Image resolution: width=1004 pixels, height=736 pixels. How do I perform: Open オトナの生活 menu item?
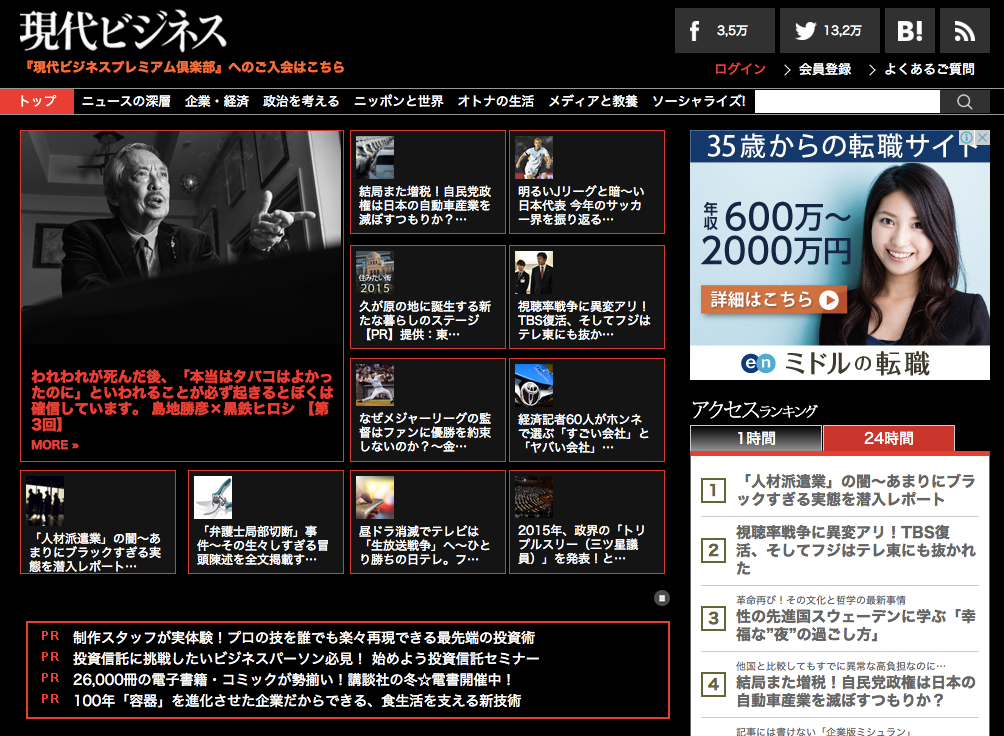(x=496, y=101)
